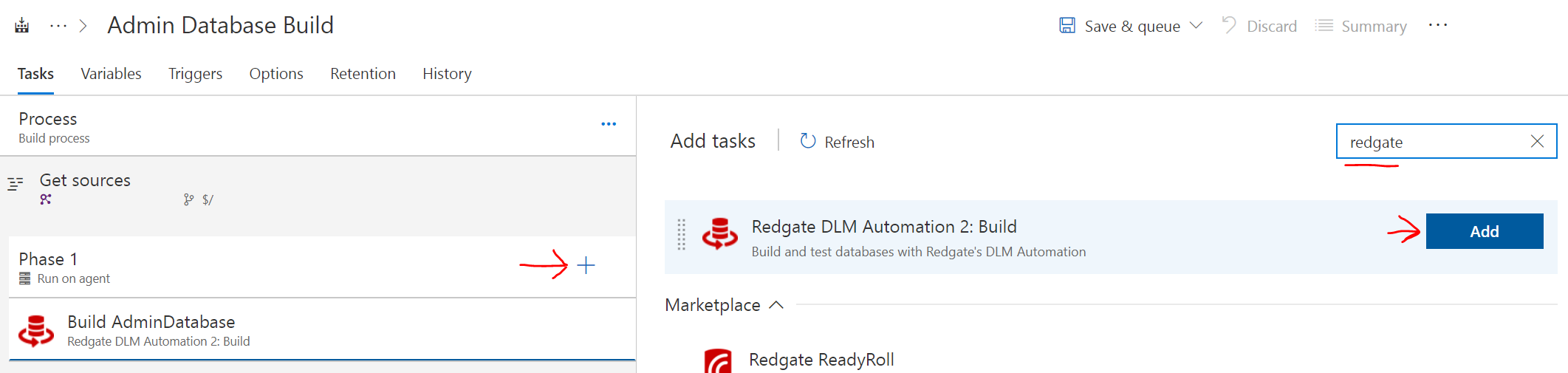Open the Summary view
The image size is (1568, 373).
tap(1360, 27)
